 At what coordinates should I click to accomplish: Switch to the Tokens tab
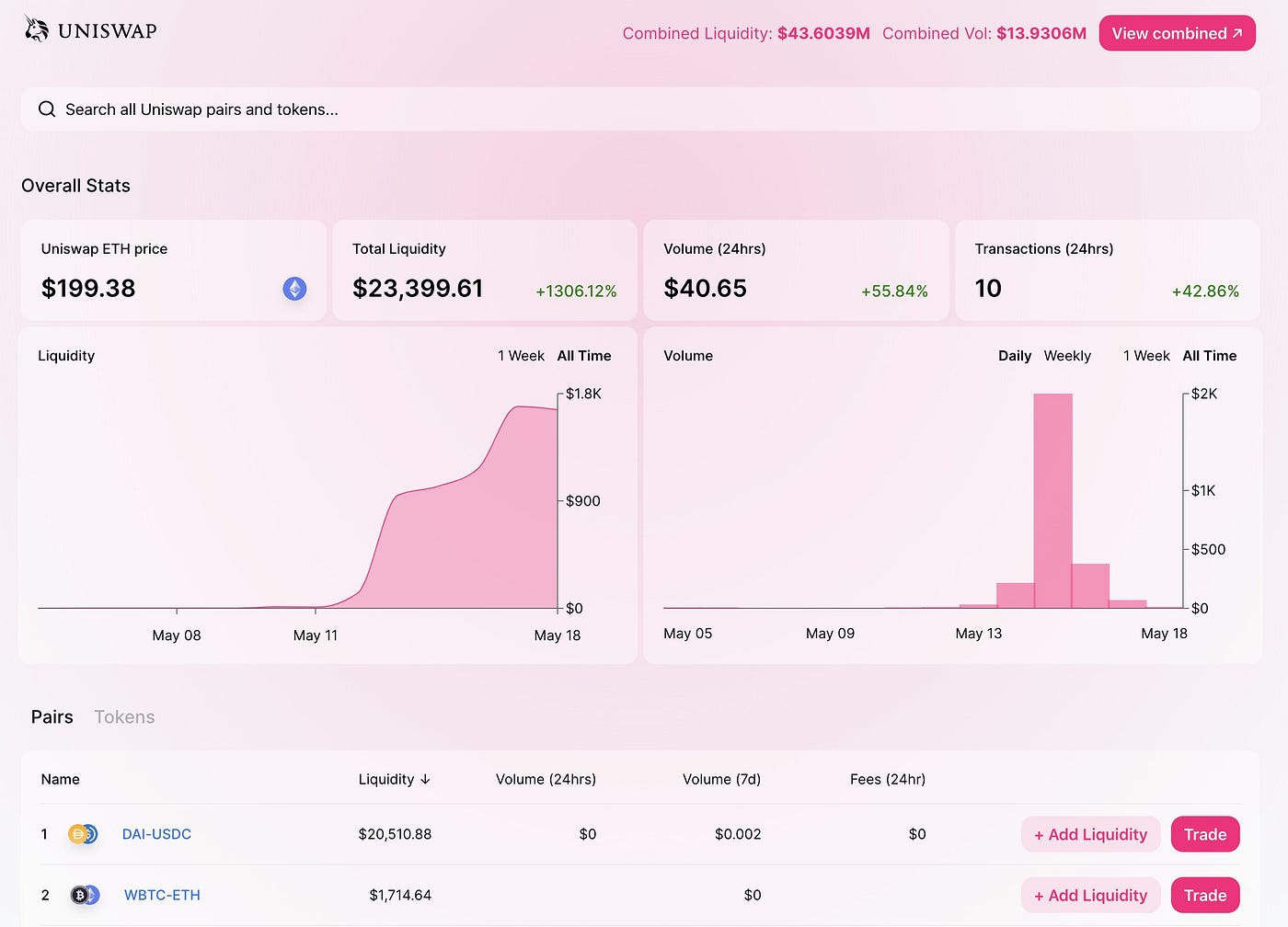pos(124,717)
